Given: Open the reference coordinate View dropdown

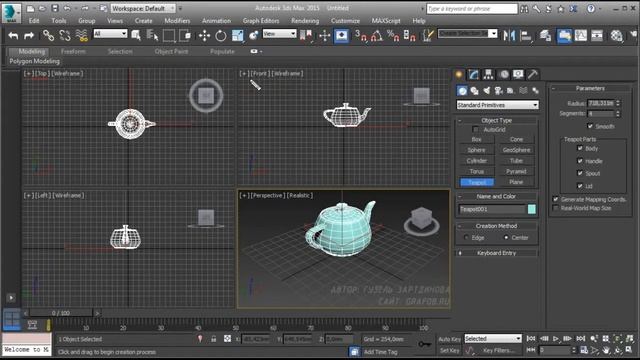Looking at the screenshot, I should 279,34.
